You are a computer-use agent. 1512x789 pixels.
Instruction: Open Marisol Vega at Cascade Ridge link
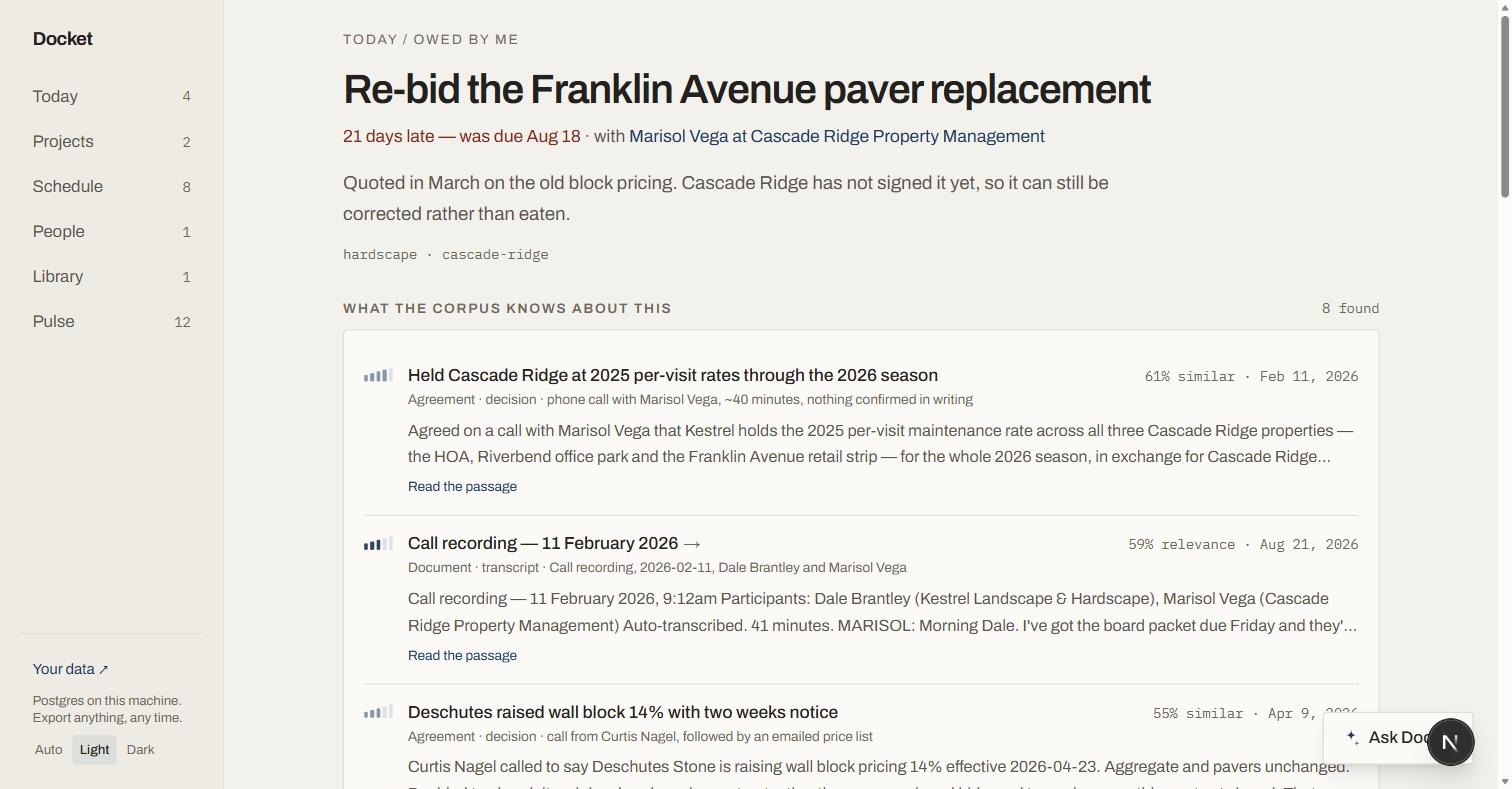[x=837, y=136]
